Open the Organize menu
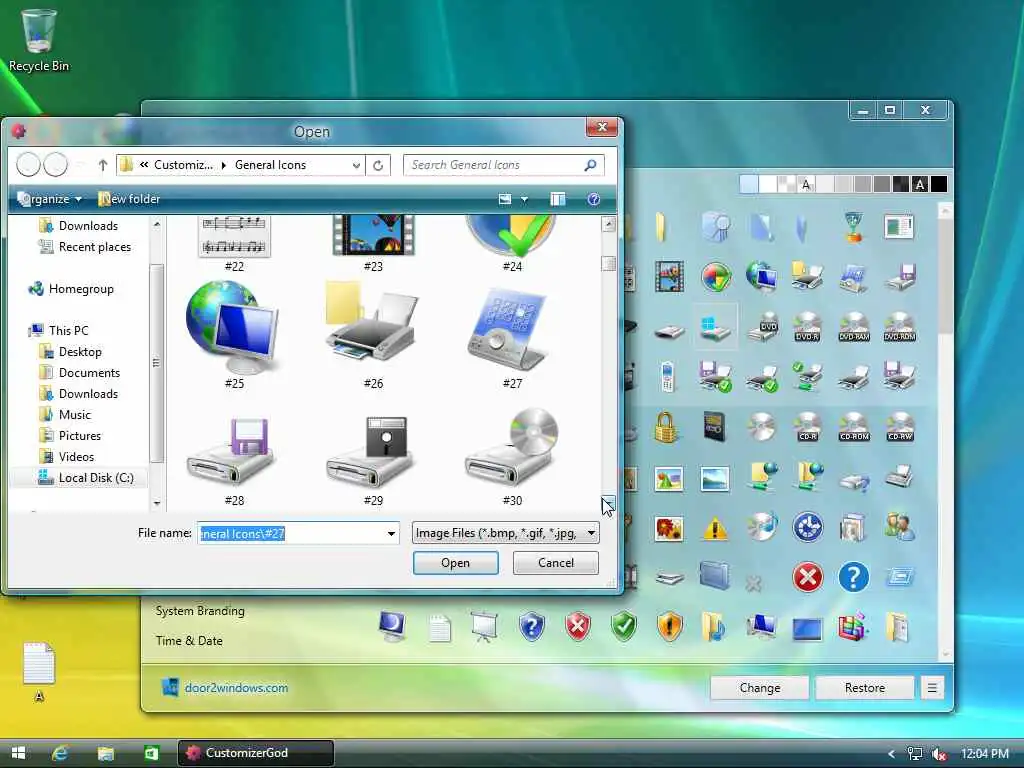The width and height of the screenshot is (1024, 768). 50,199
